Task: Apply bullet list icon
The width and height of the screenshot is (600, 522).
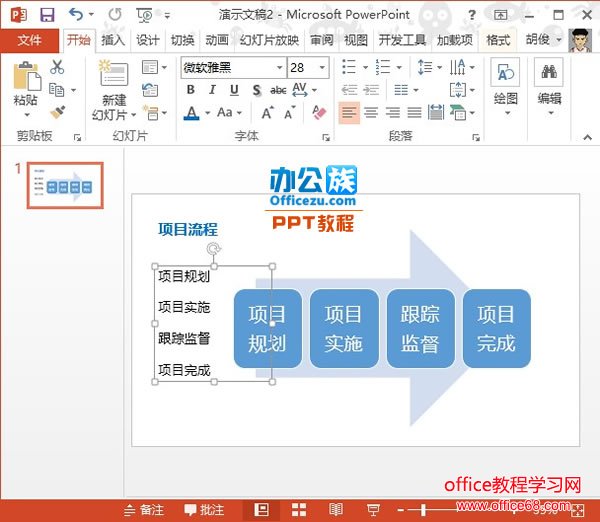Action: pos(349,67)
